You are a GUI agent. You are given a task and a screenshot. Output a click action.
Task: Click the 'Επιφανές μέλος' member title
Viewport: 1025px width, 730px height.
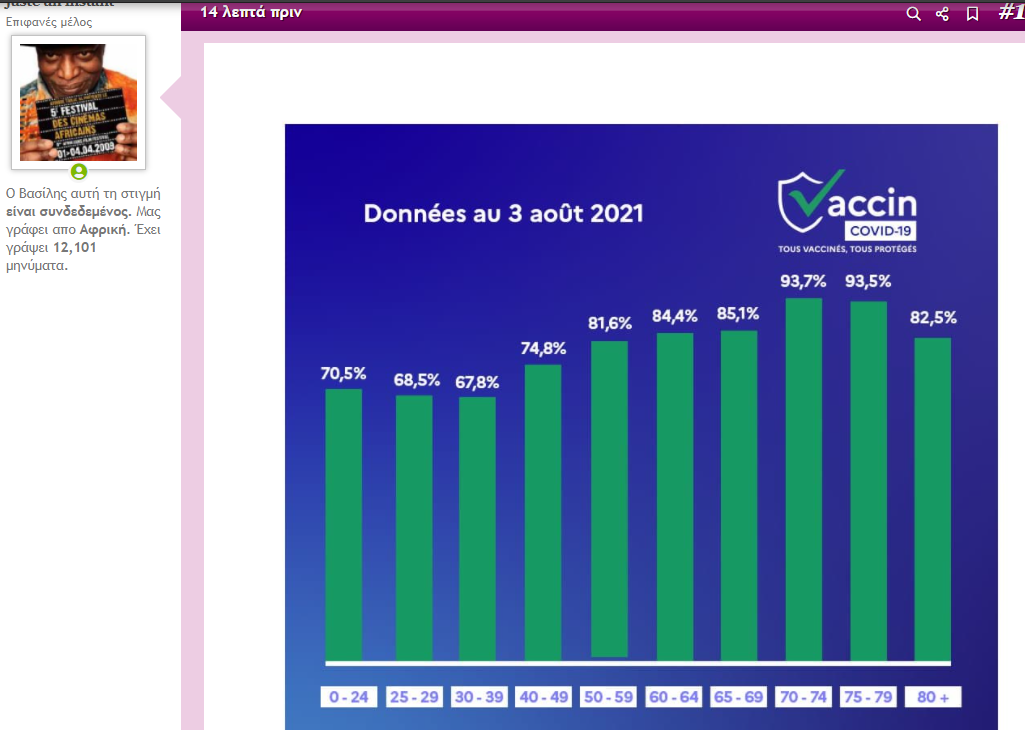(49, 22)
